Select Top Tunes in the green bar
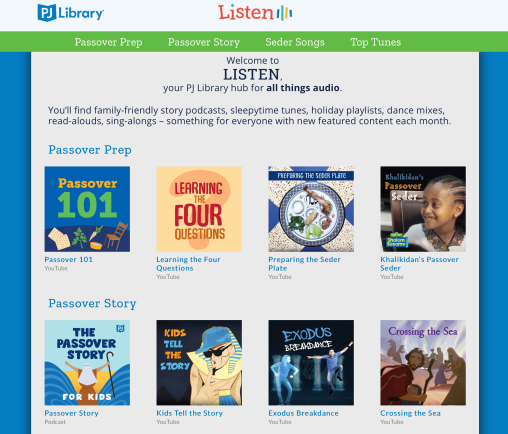The height and width of the screenshot is (434, 508). (375, 42)
